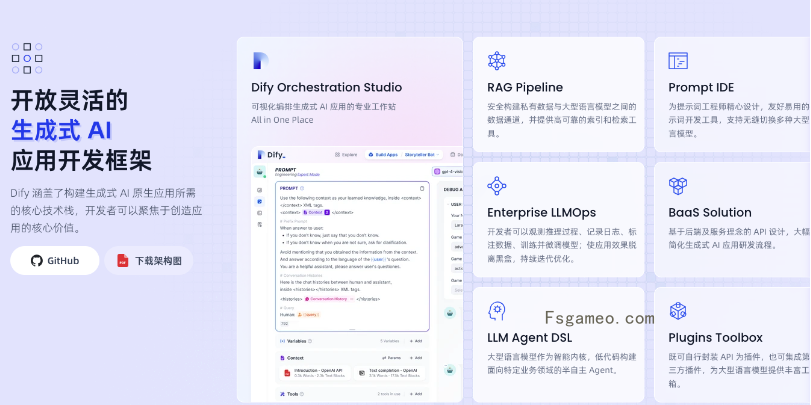The image size is (811, 405).
Task: Select Explore in the studio preview
Action: [x=346, y=155]
